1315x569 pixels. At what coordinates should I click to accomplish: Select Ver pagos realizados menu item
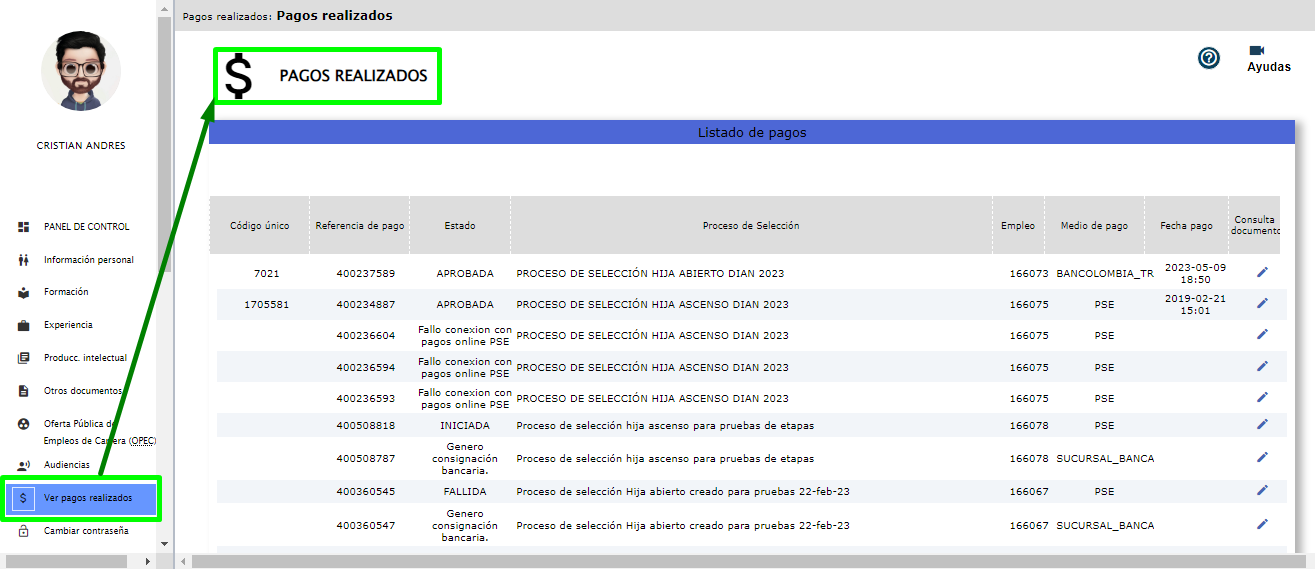tap(87, 498)
